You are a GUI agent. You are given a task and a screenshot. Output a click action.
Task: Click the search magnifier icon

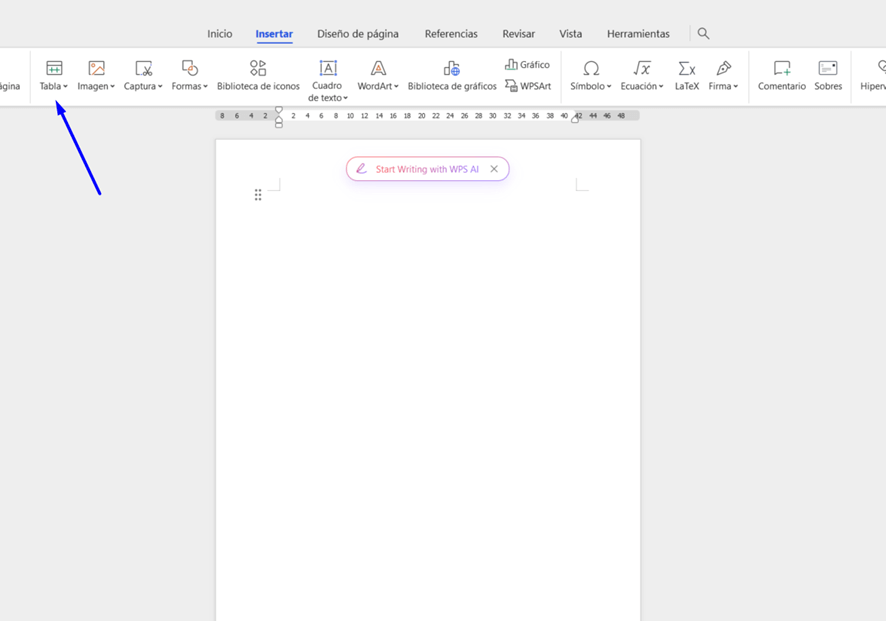coord(703,34)
